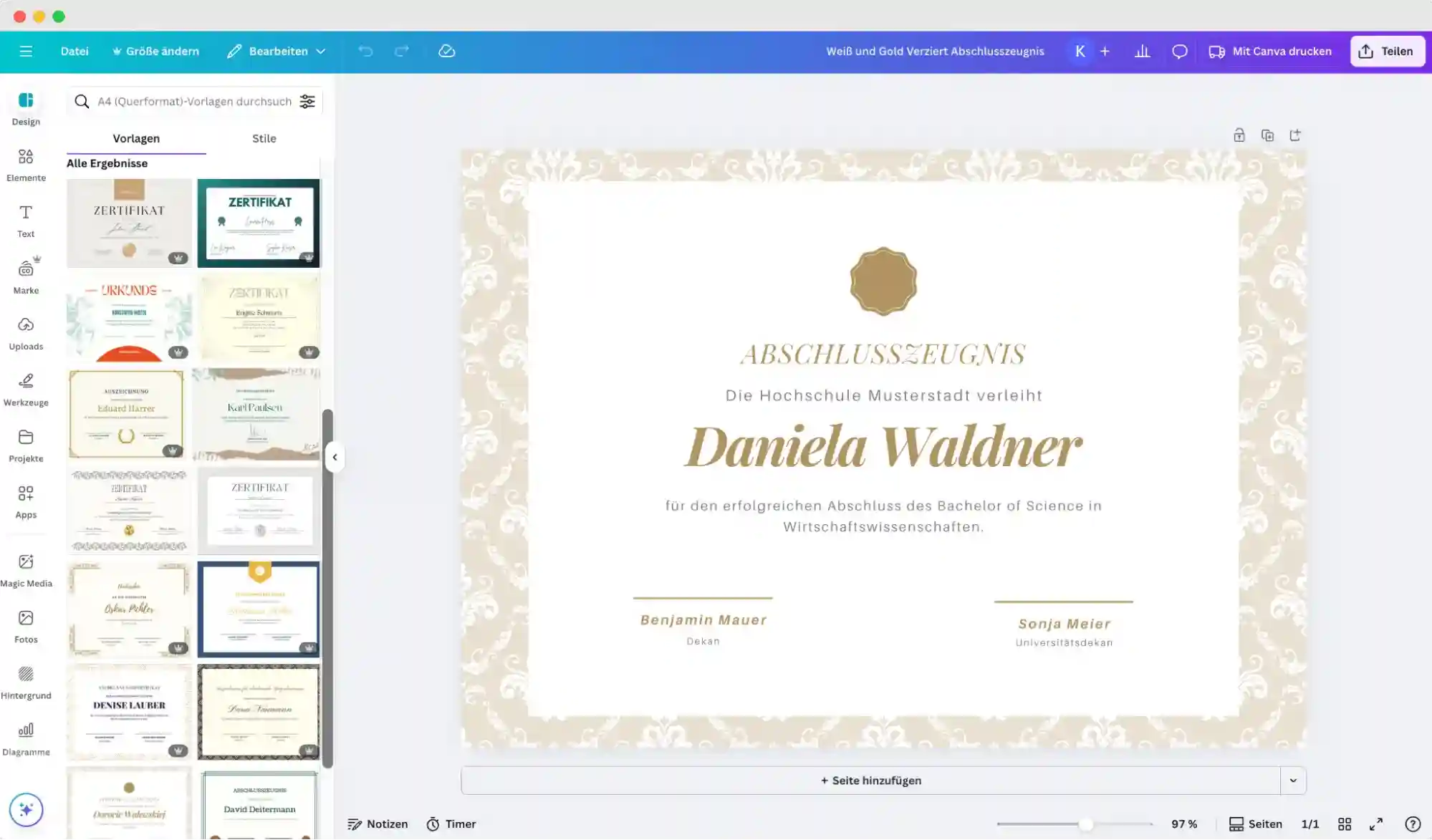Expand options next to Seite hinzufügen
The image size is (1432, 840).
pyautogui.click(x=1293, y=781)
